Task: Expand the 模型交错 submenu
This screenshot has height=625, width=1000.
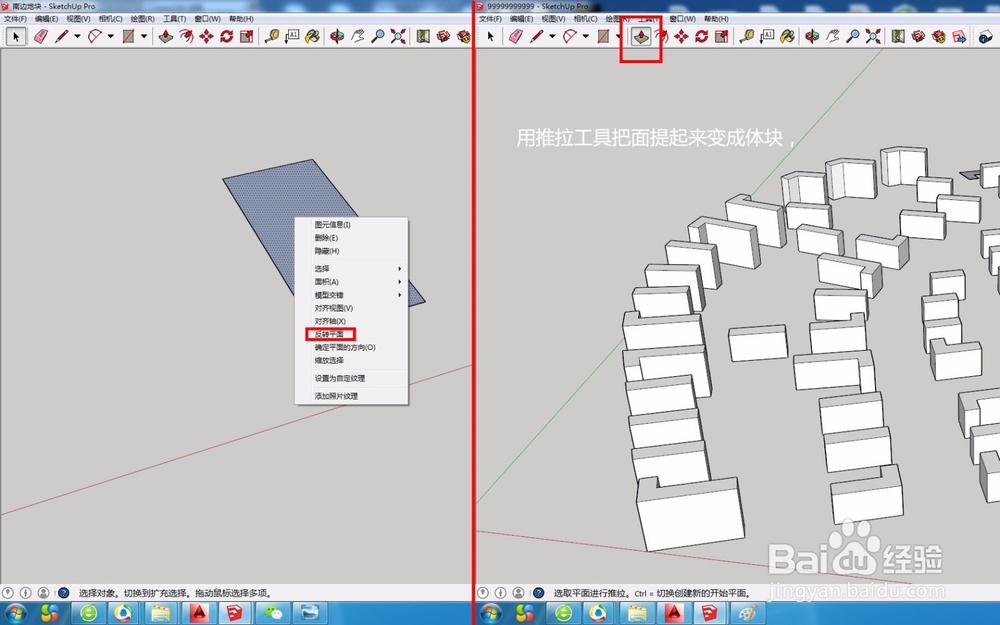Action: (x=330, y=295)
